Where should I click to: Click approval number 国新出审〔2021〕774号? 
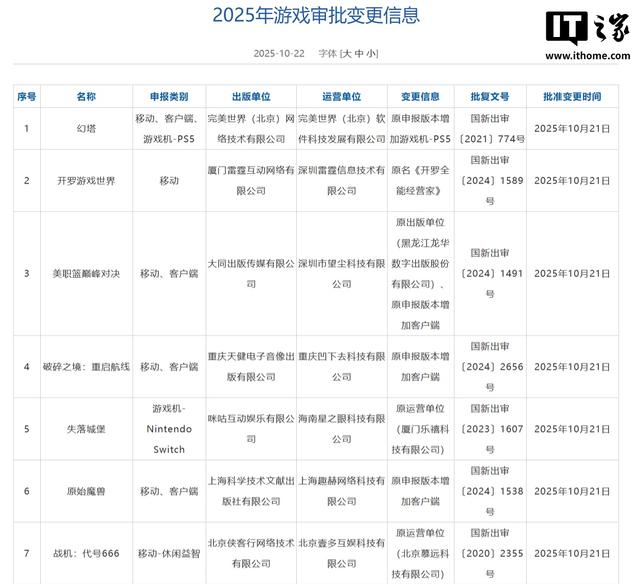coord(490,129)
